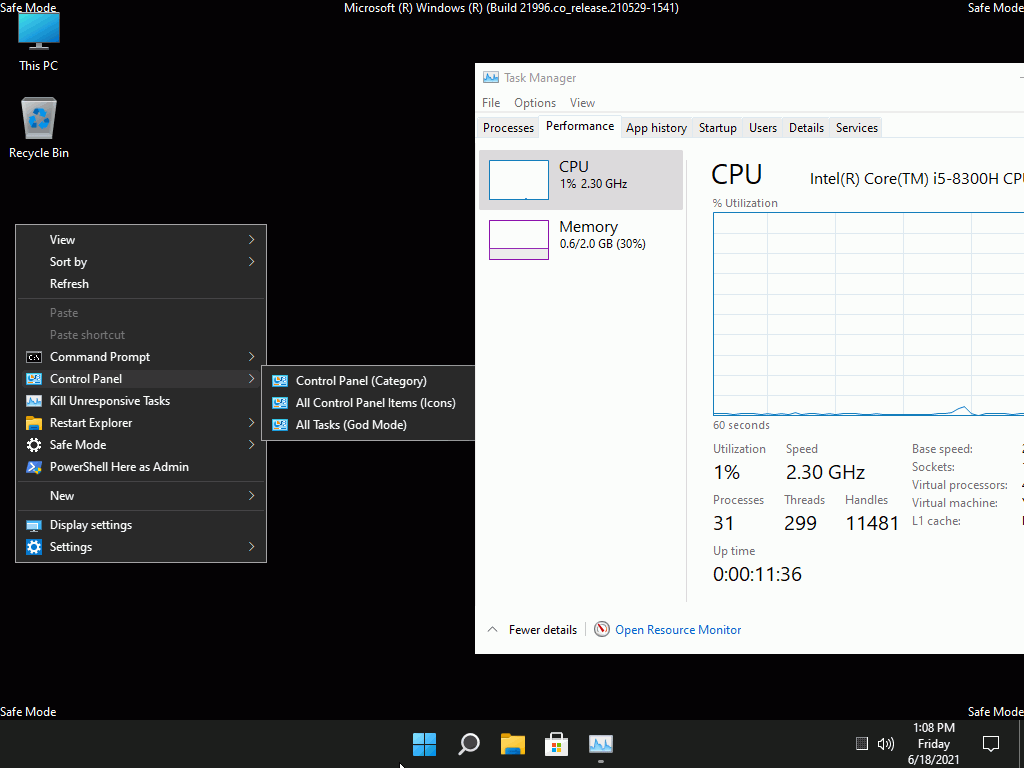Select the Performance tab
The image size is (1024, 768).
pos(580,126)
